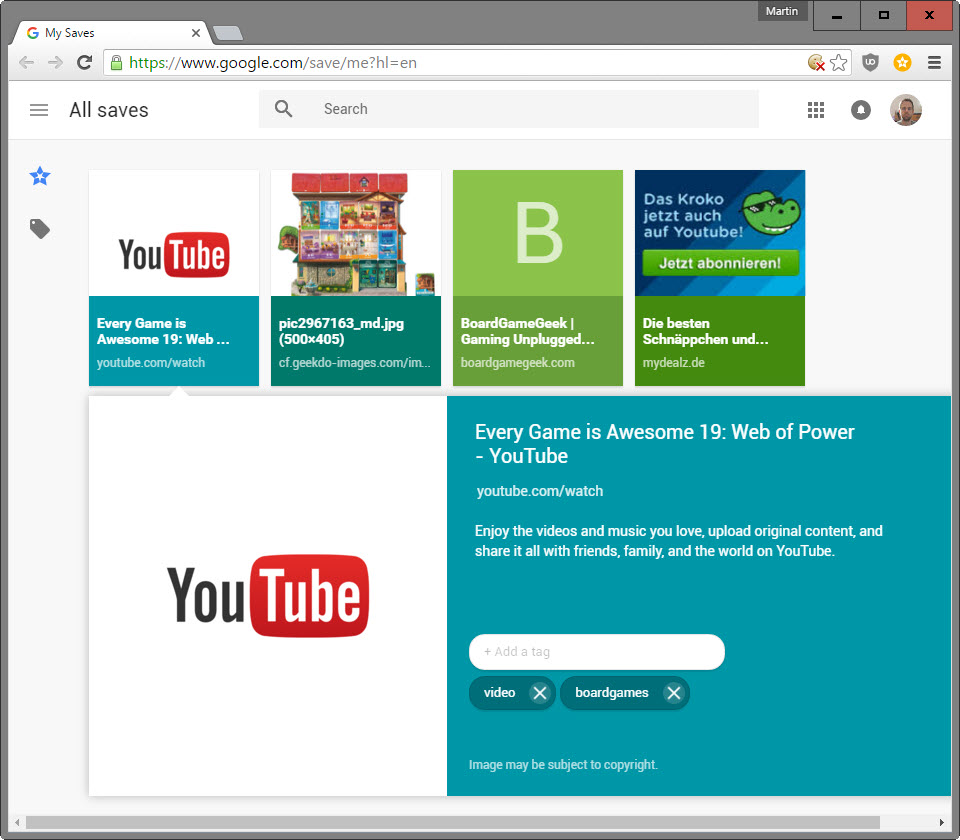Open the pic2967163_md.jpg saved card
This screenshot has width=960, height=840.
coord(356,278)
